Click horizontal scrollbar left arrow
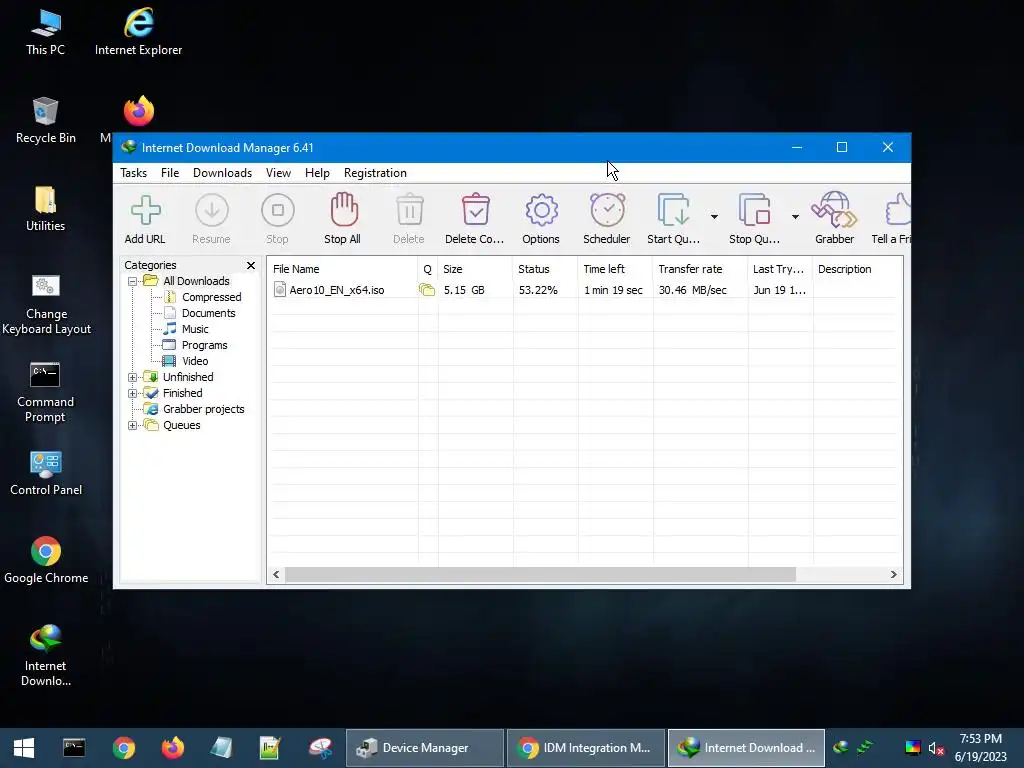 [276, 575]
